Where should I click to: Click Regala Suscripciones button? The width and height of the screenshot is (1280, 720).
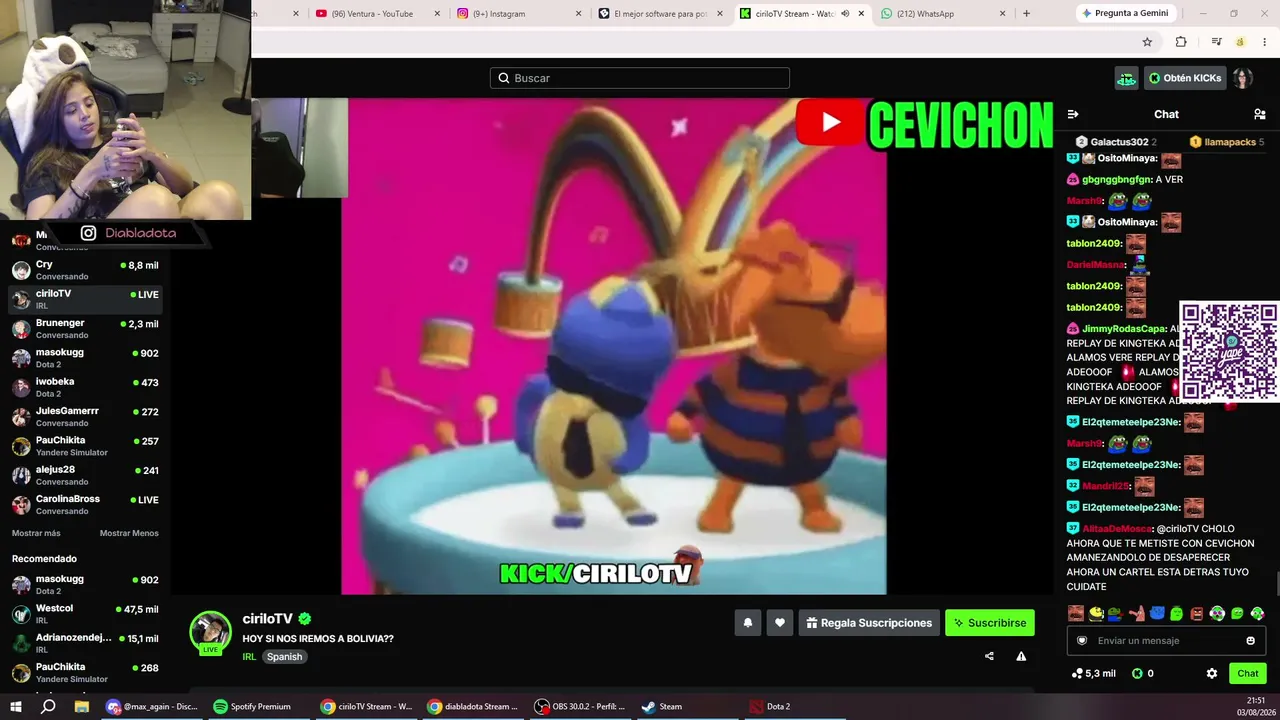(869, 623)
